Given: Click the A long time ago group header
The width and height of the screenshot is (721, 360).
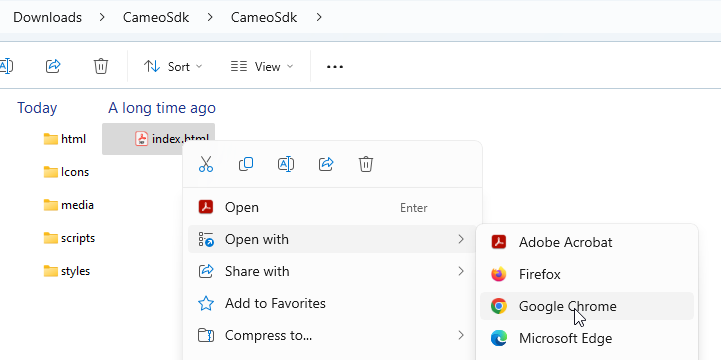Looking at the screenshot, I should 162,108.
